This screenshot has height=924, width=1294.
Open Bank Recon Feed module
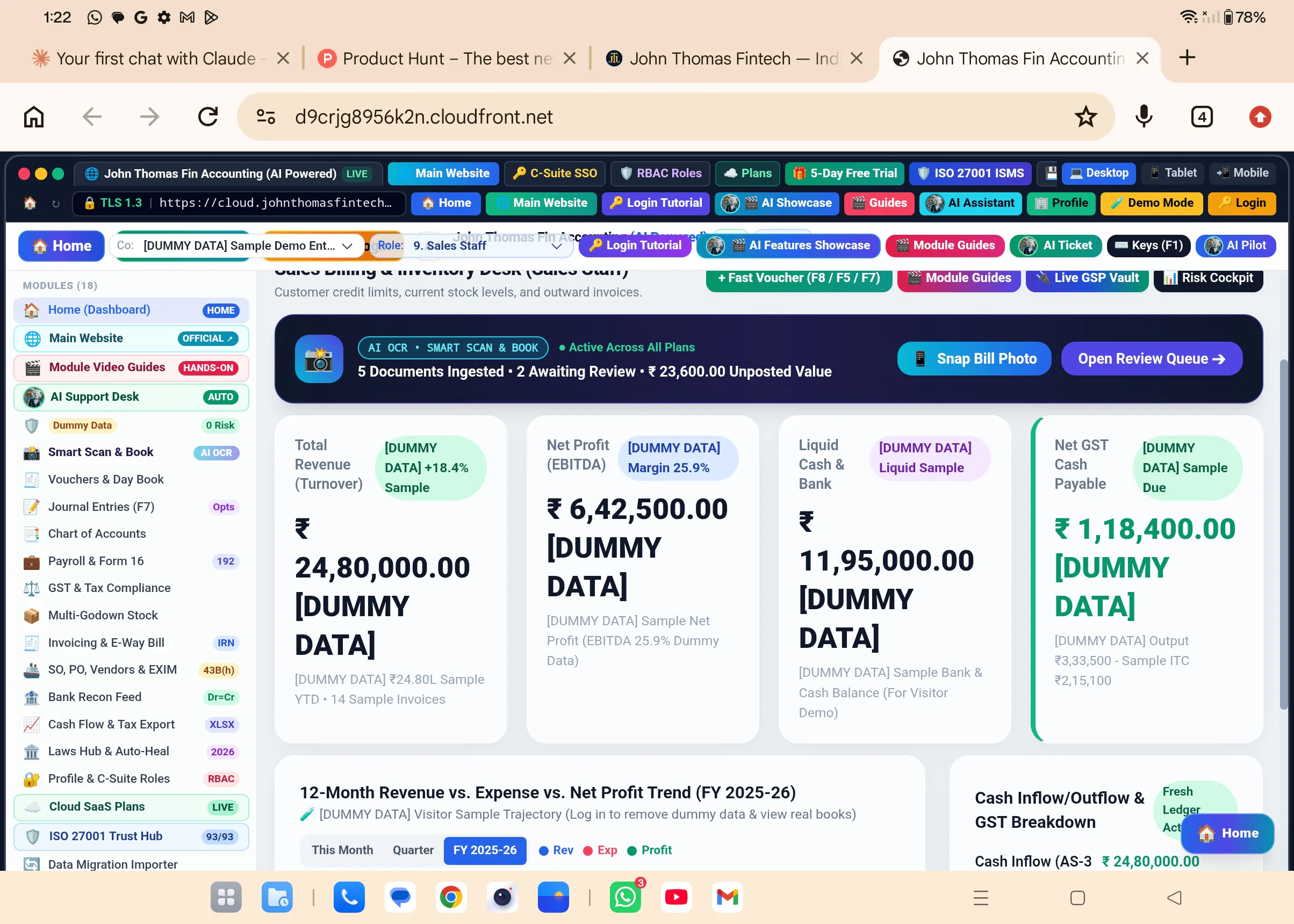point(131,697)
